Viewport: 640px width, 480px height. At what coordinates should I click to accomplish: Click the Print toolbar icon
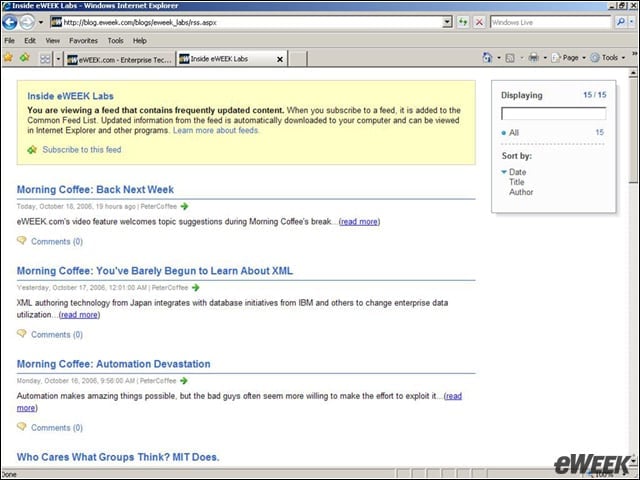(x=533, y=58)
